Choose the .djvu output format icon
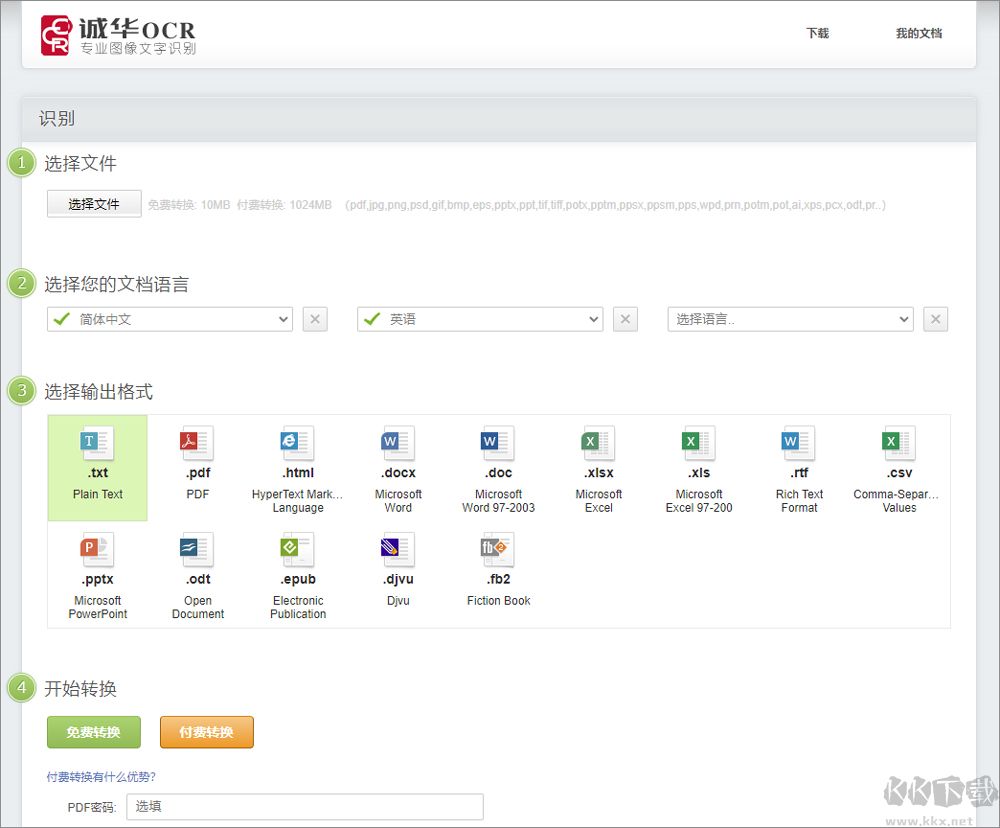Screen dimensions: 1000x828 397,550
